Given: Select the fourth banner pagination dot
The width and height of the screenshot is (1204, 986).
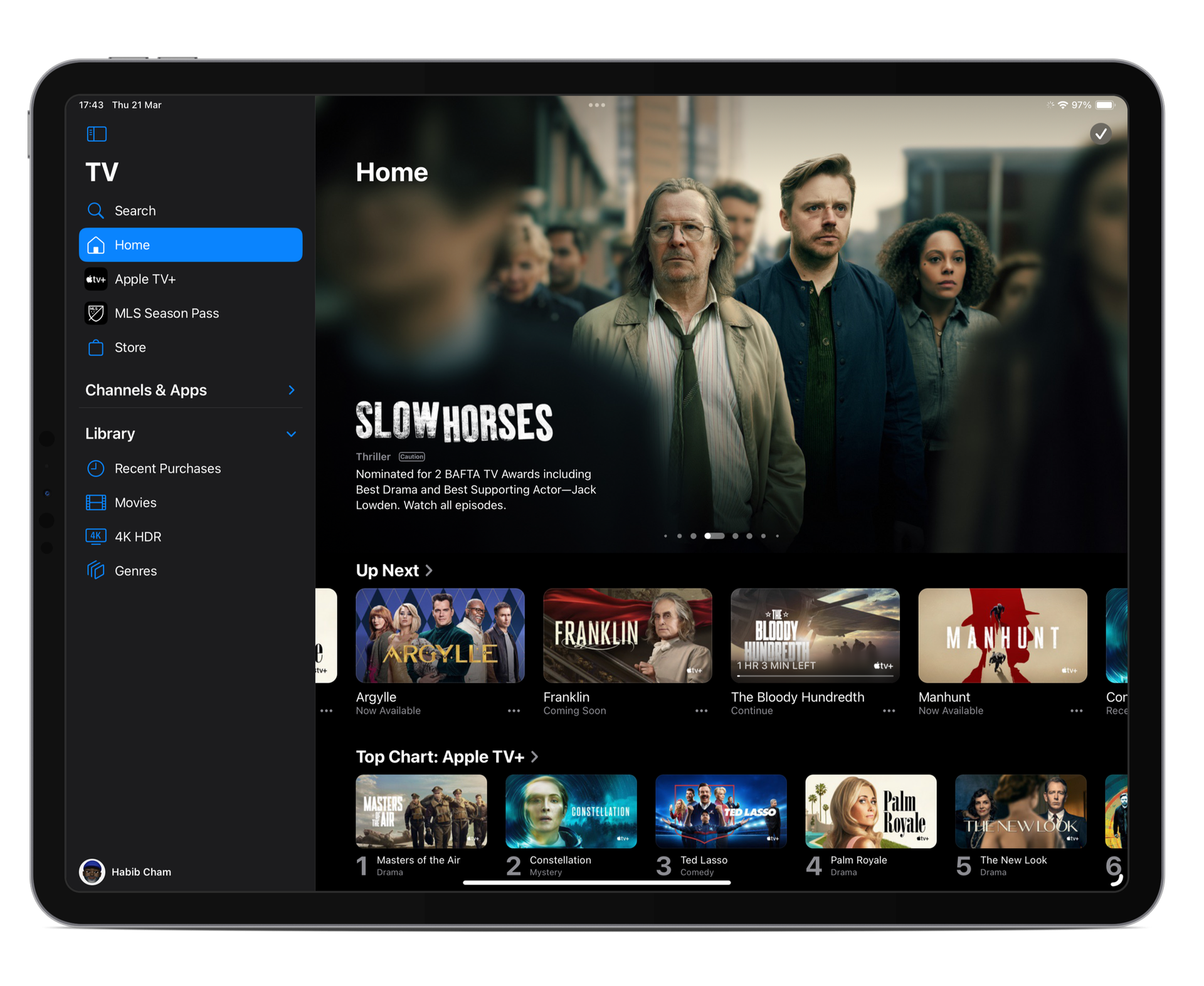Looking at the screenshot, I should pos(715,536).
